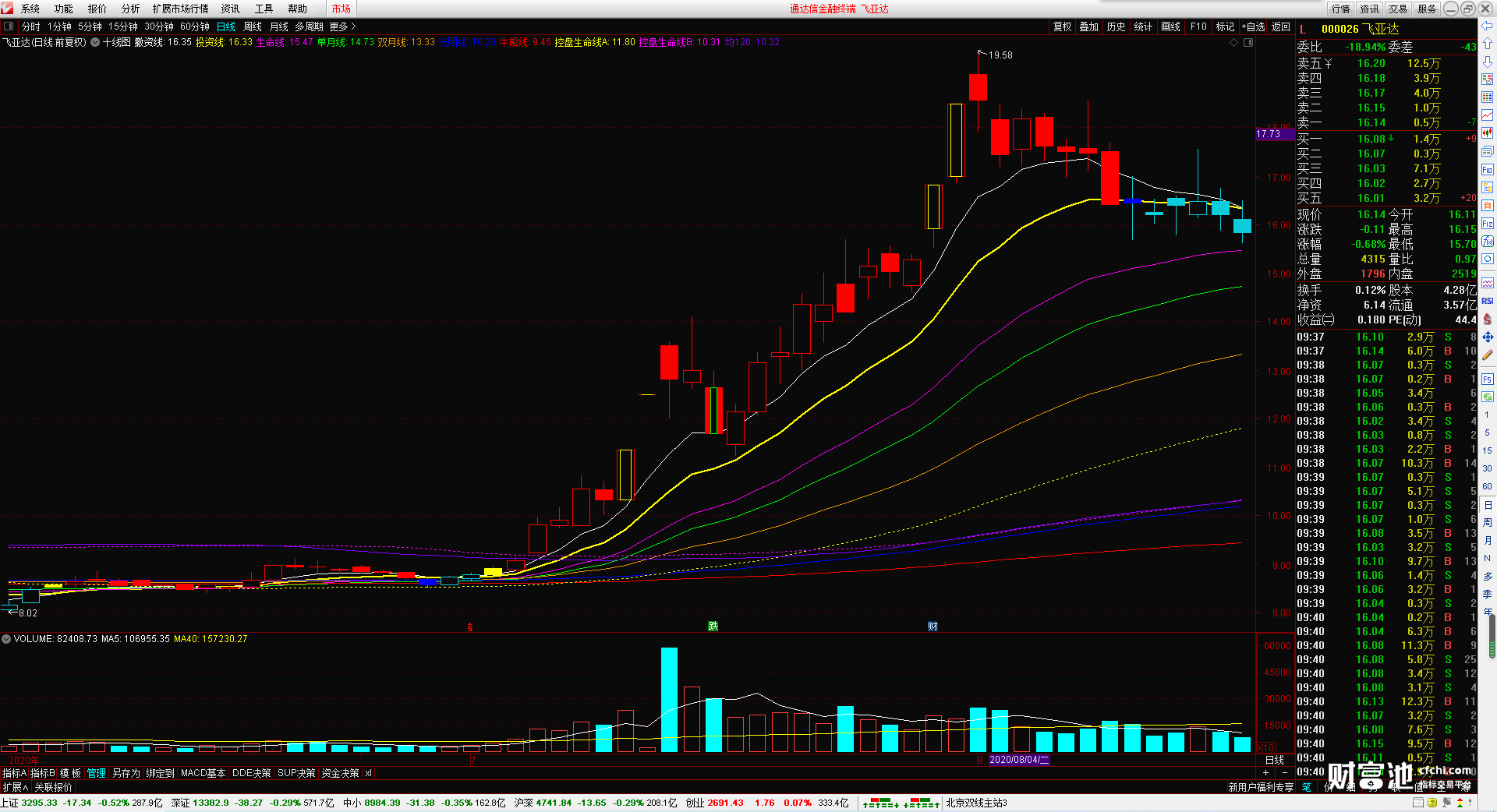The height and width of the screenshot is (812, 1497).
Task: Click the hierarchy tree icon in sidebar
Action: (1487, 187)
